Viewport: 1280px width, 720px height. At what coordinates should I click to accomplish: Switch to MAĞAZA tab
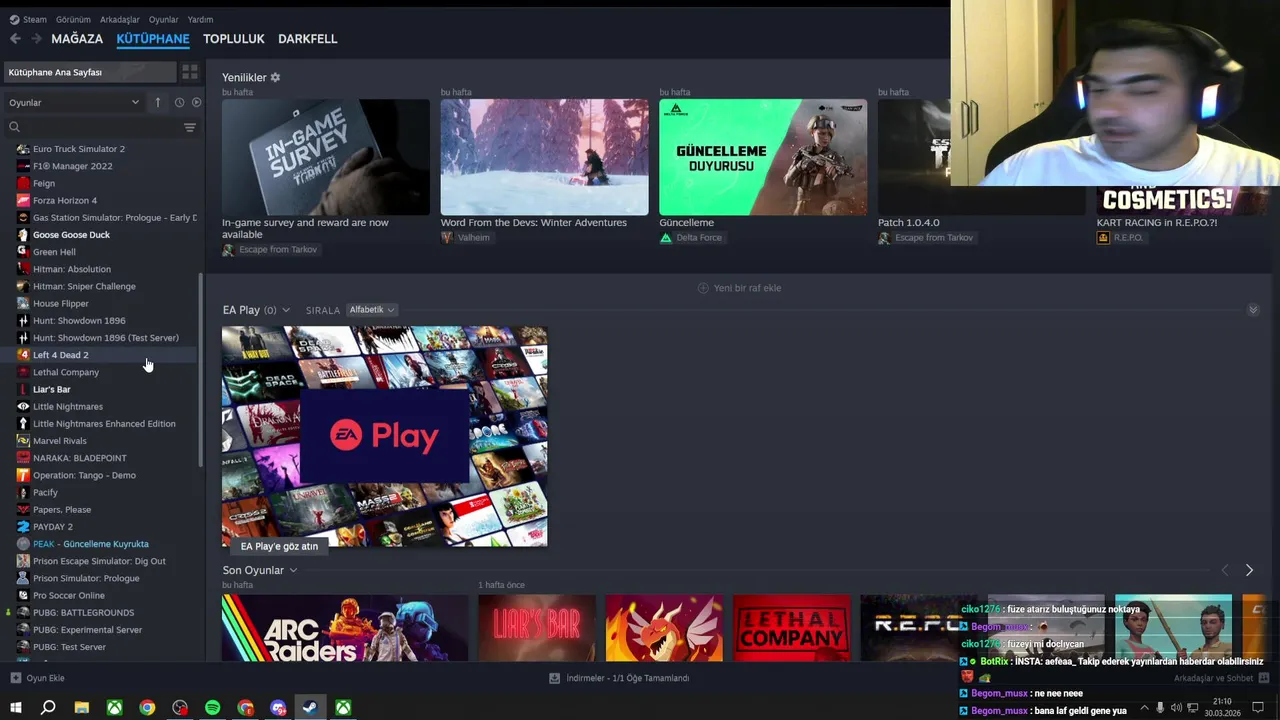[77, 38]
